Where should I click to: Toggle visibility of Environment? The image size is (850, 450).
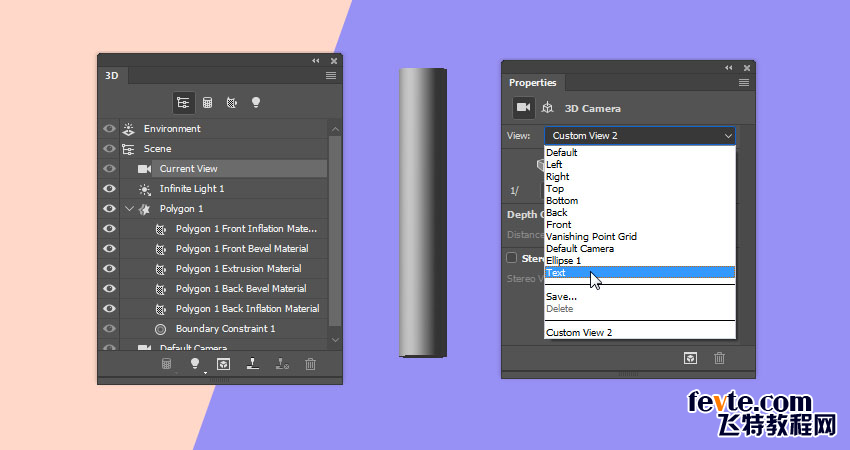[x=109, y=128]
